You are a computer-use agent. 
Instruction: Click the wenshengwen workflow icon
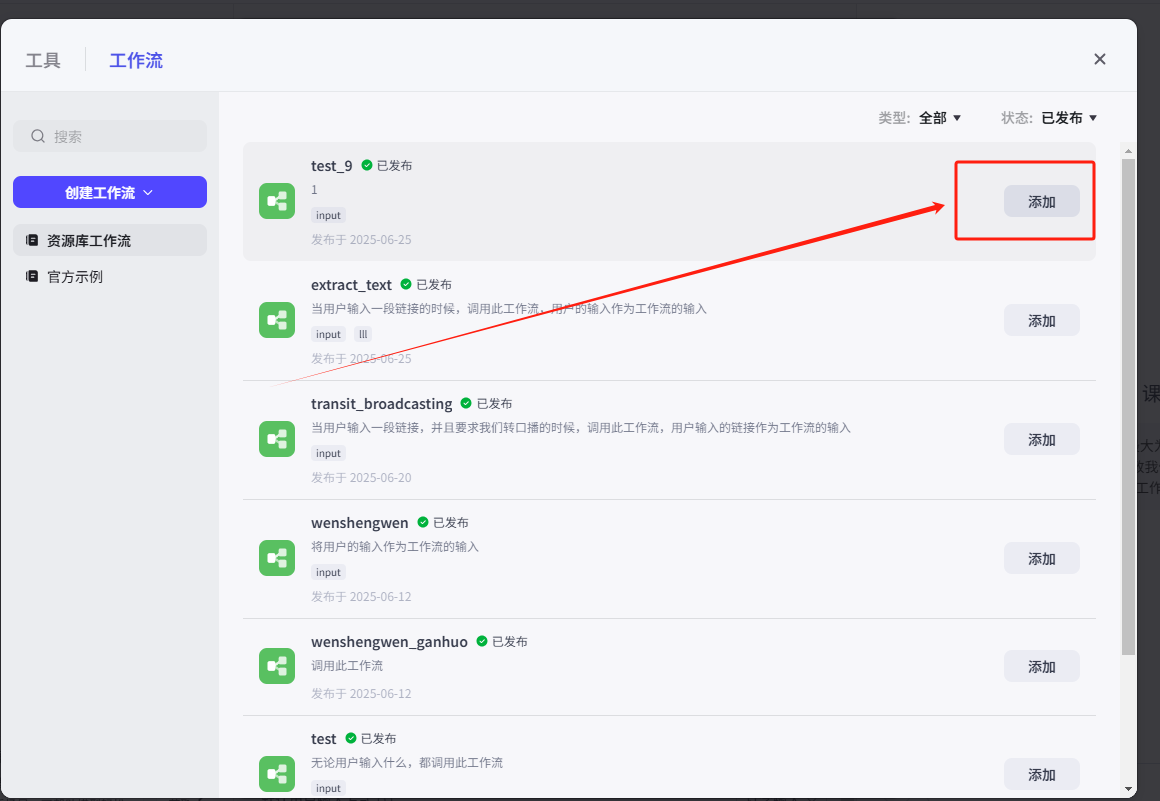click(x=277, y=558)
